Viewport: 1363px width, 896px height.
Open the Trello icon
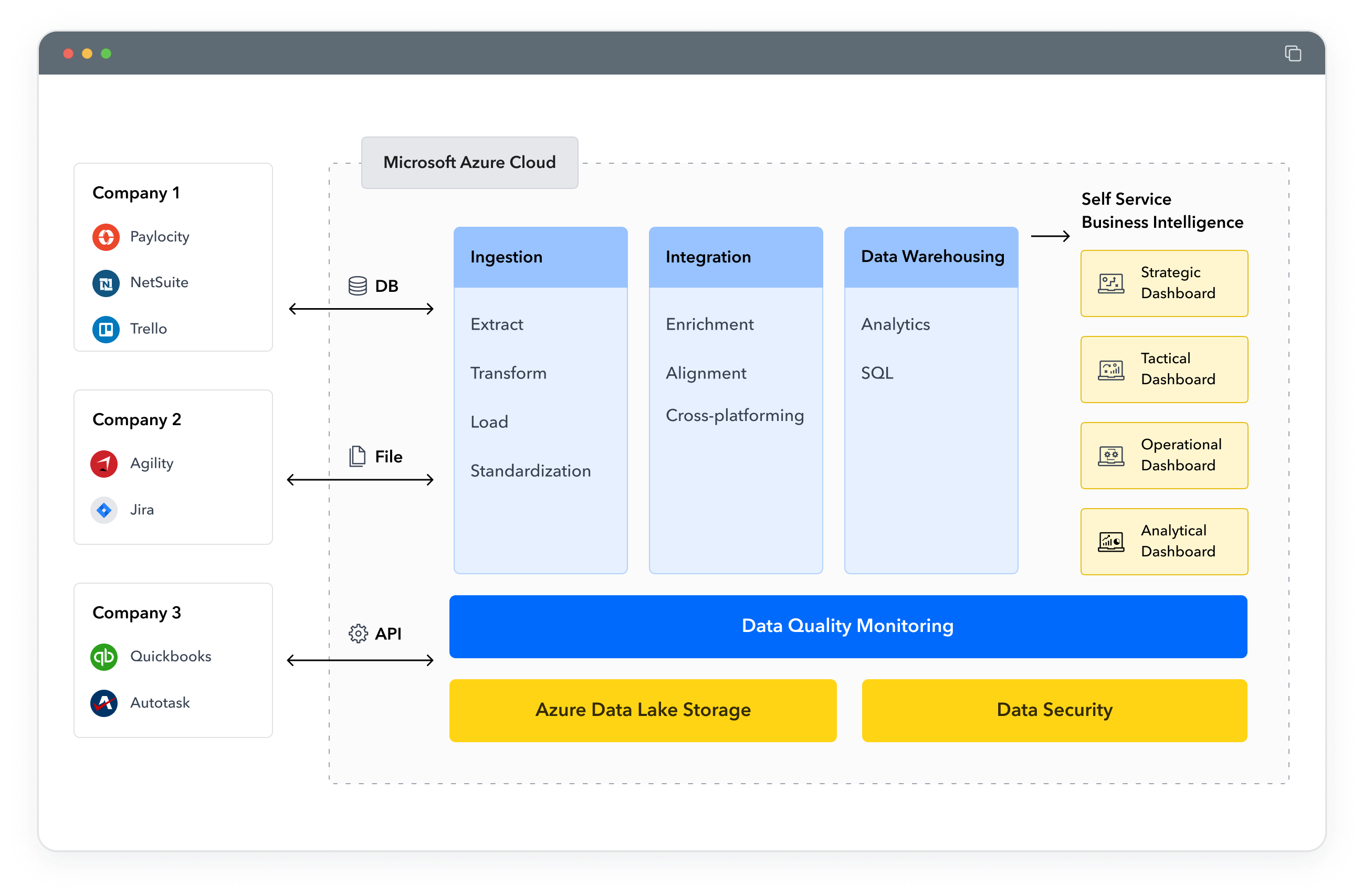click(106, 329)
